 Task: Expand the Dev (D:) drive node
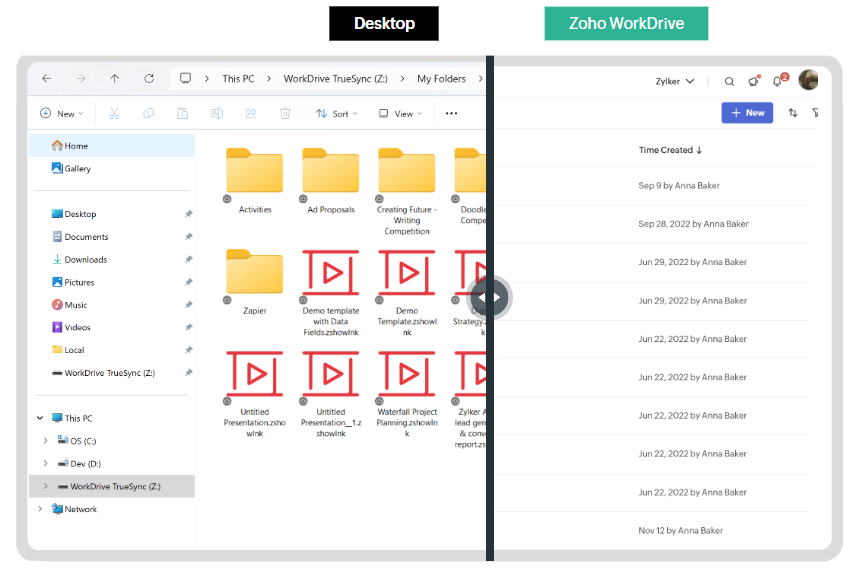[x=46, y=463]
